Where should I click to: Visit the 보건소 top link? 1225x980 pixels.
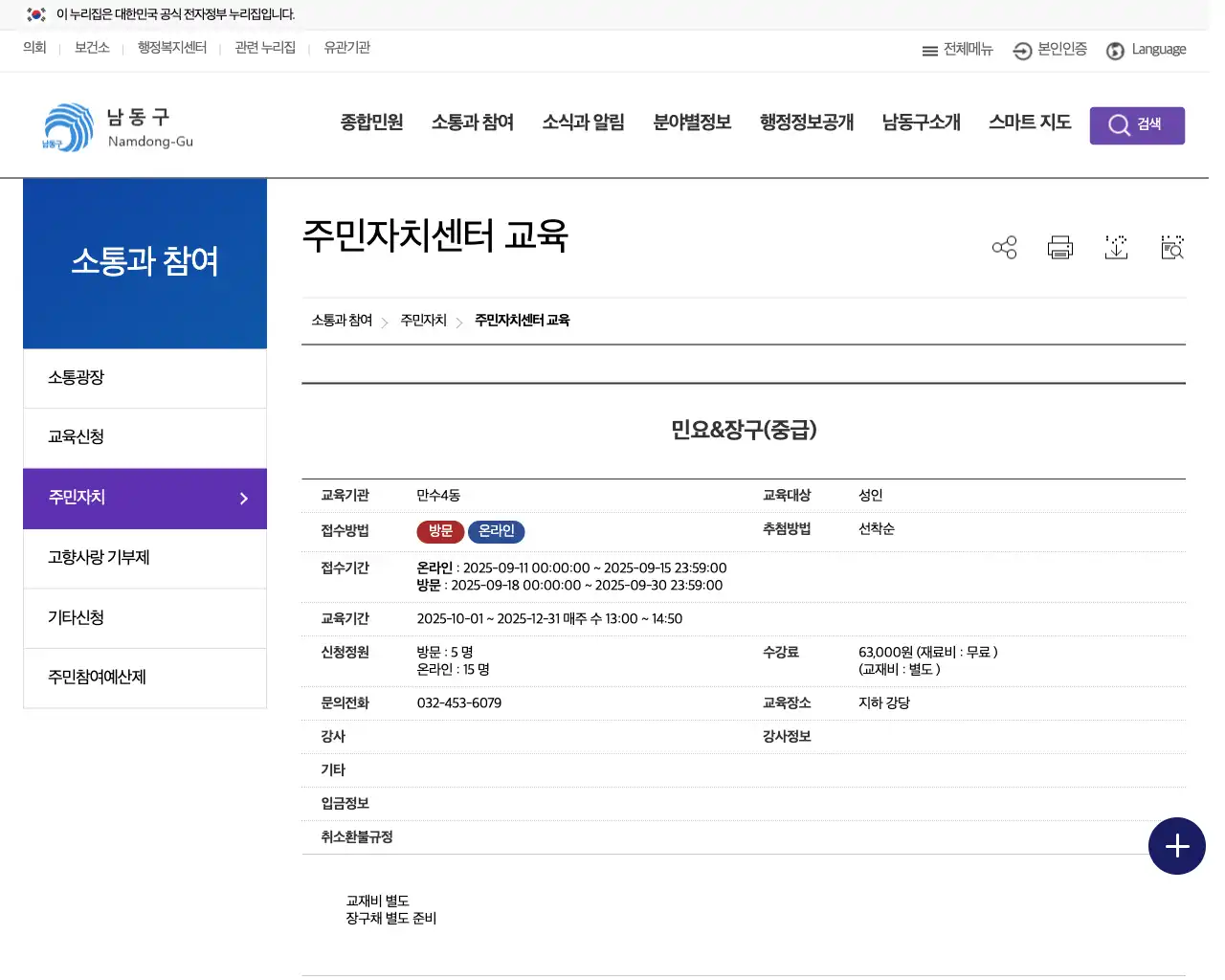tap(91, 47)
